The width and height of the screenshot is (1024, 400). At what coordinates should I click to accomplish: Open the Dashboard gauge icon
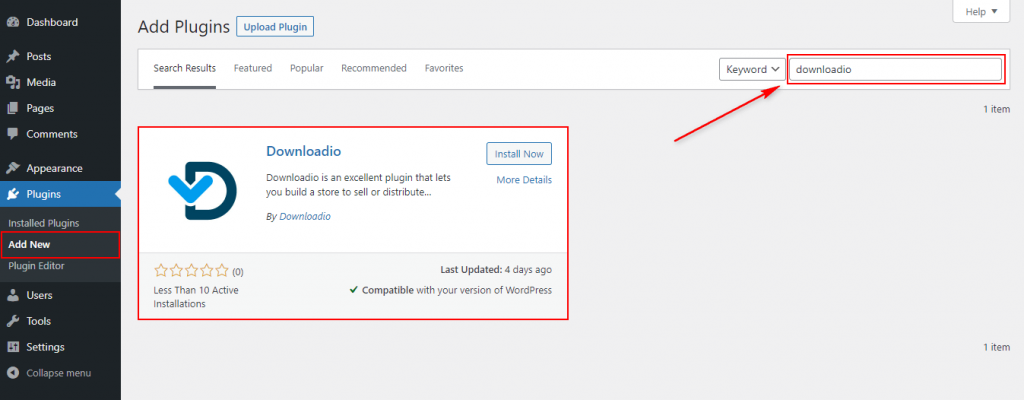point(12,22)
